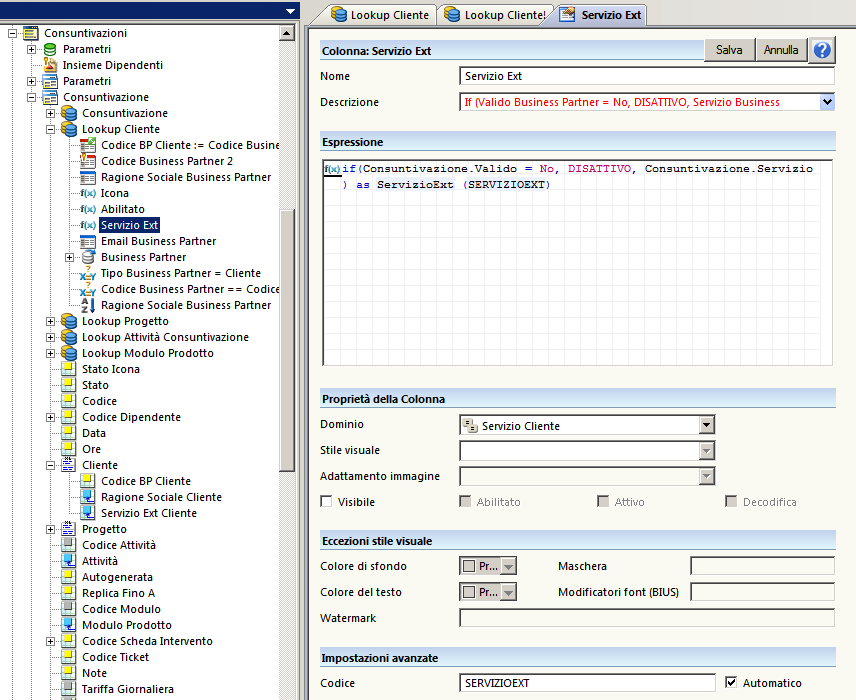This screenshot has height=700, width=856.
Task: Click the Insieme Dipendenti icon
Action: click(50, 66)
